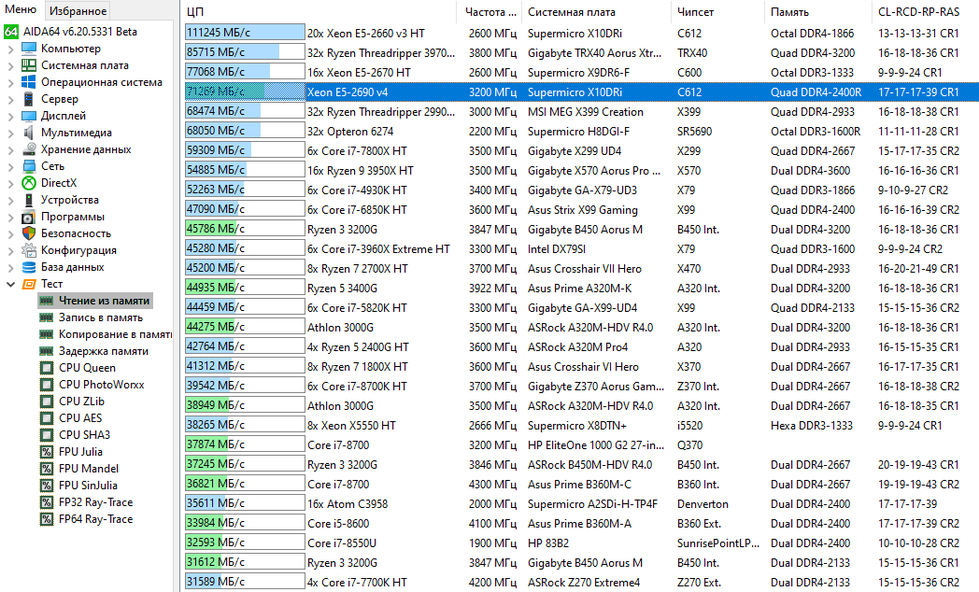The width and height of the screenshot is (979, 592).
Task: Switch to the Меню tab
Action: [x=21, y=9]
